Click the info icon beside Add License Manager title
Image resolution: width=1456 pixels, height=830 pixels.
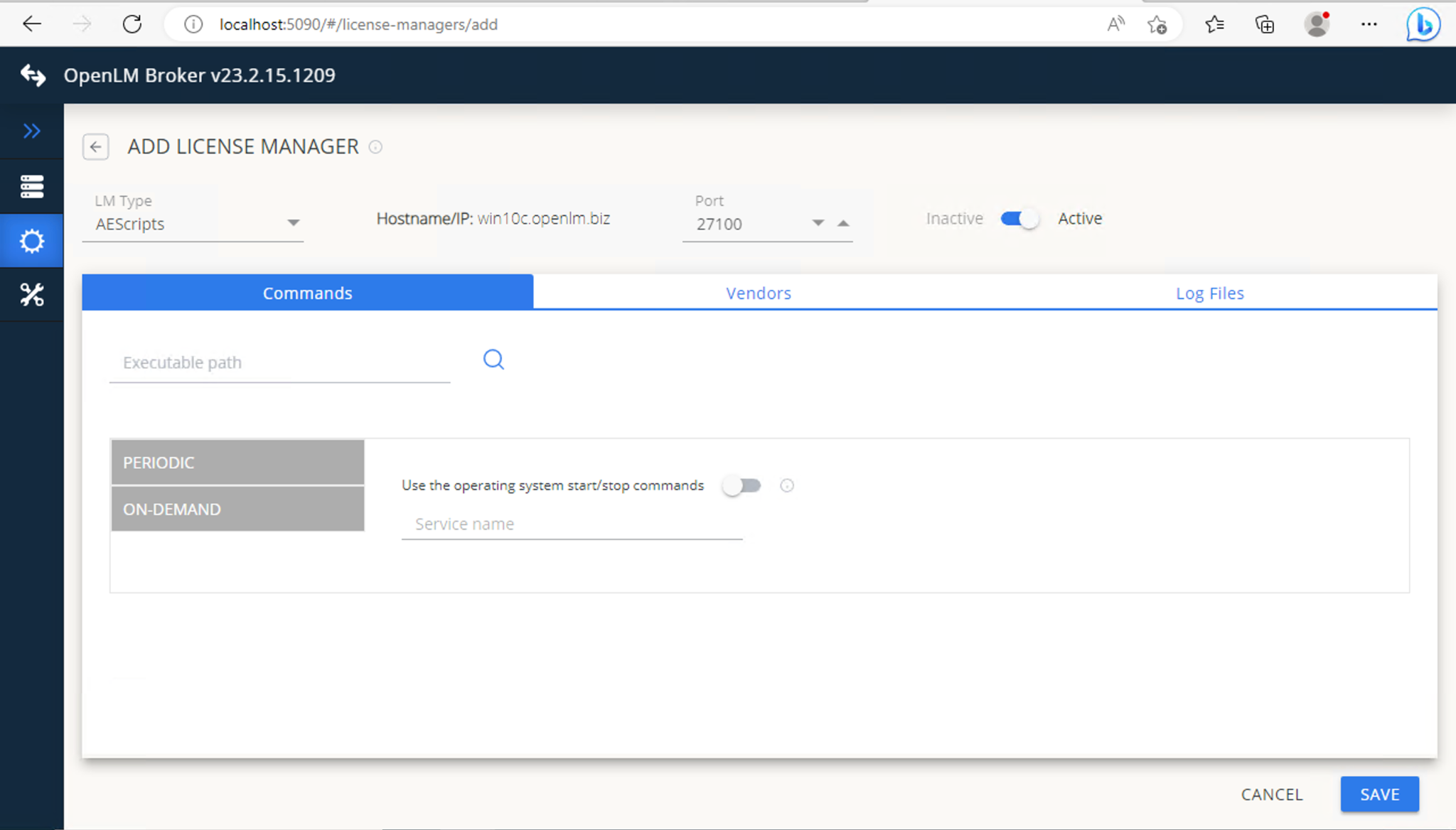375,146
